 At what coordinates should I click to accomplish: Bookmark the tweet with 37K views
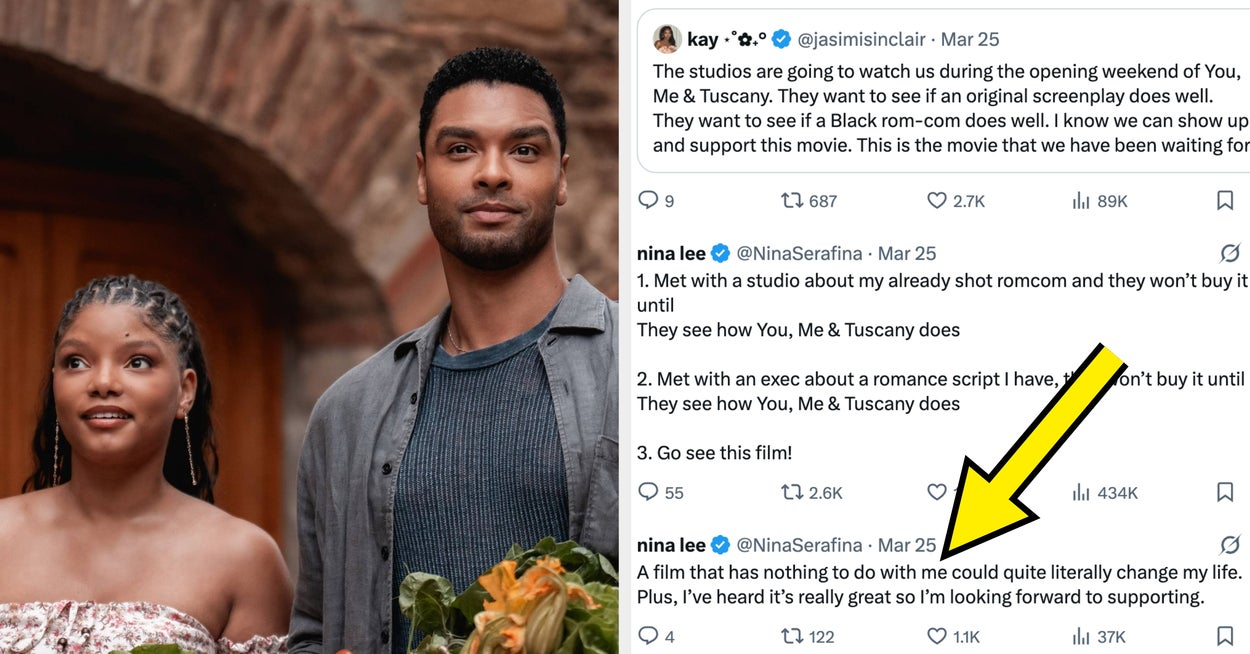(1225, 636)
